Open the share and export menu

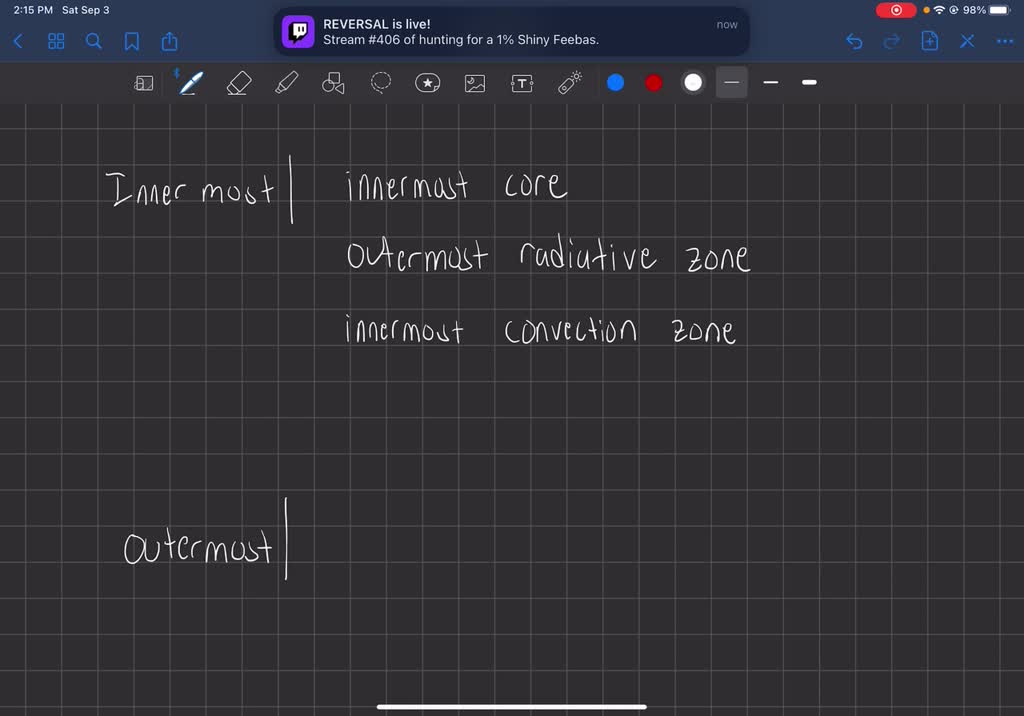pos(169,41)
